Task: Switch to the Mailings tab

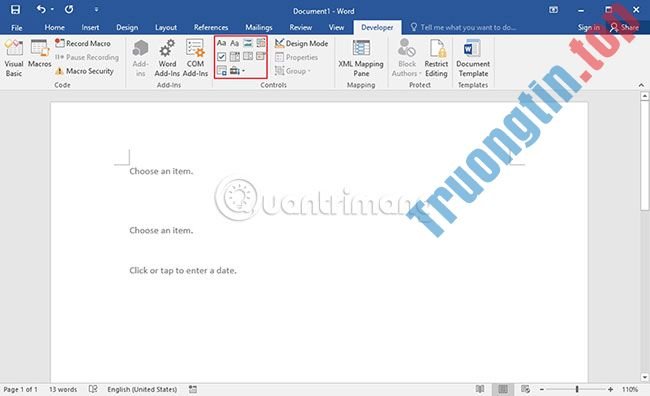Action: tap(259, 27)
